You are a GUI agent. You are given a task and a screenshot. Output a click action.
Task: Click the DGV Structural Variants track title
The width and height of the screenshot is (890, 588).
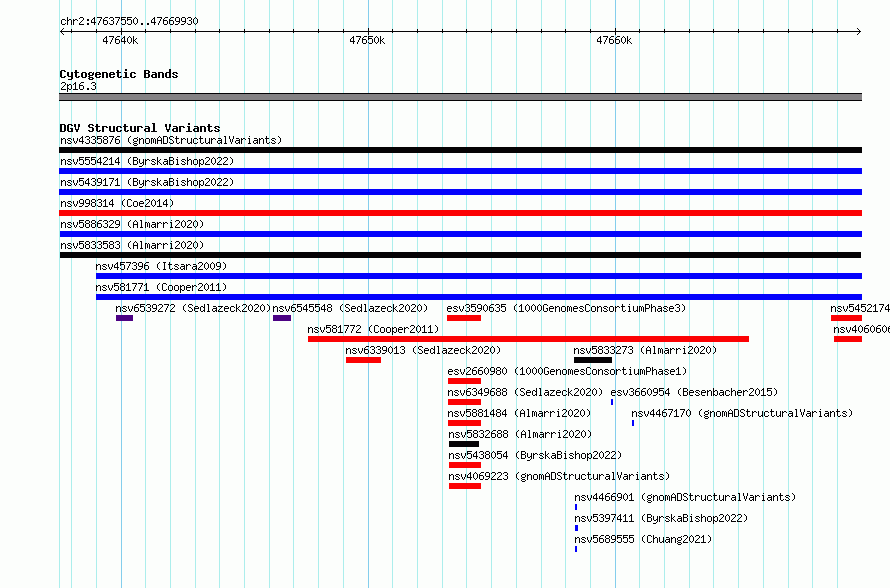140,128
